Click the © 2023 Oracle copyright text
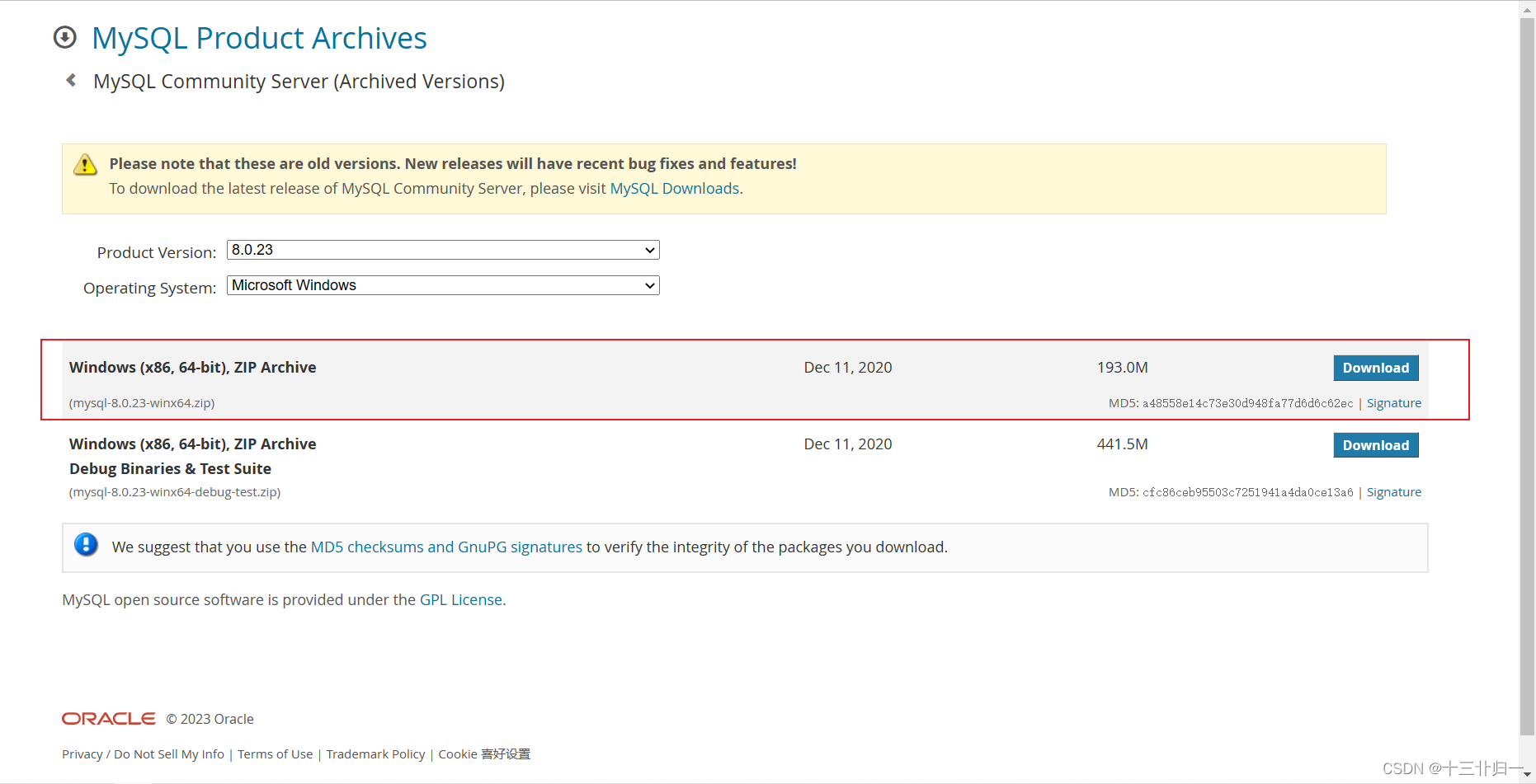This screenshot has width=1536, height=784. 210,719
